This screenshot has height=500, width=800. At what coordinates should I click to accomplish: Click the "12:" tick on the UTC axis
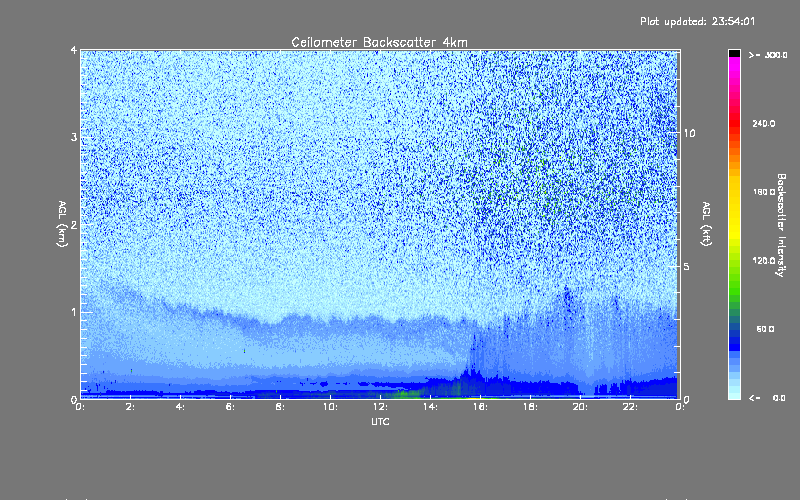pos(380,407)
